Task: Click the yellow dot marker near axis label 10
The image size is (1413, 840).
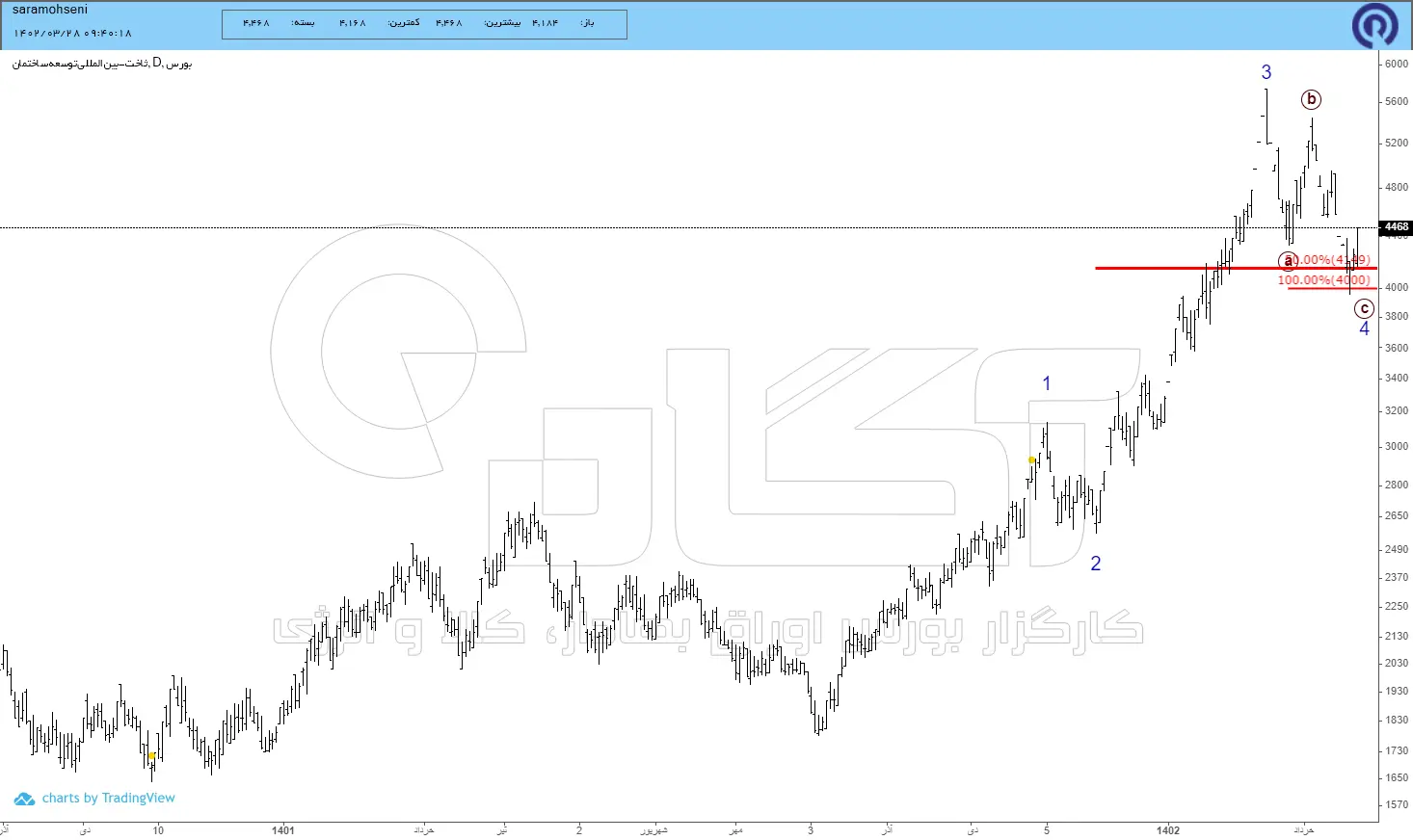Action: [x=151, y=756]
